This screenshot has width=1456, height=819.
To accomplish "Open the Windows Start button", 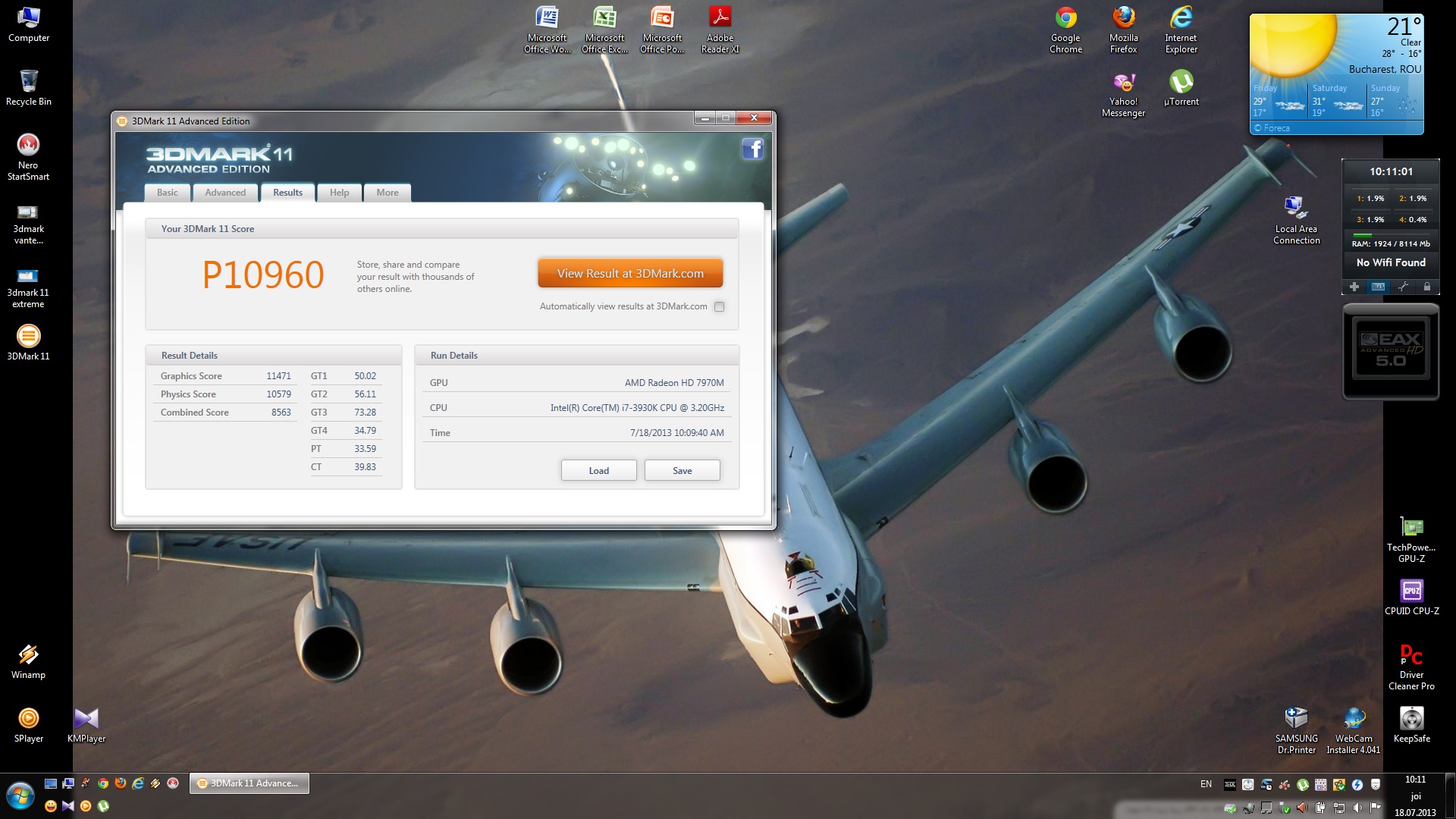I will 20,795.
